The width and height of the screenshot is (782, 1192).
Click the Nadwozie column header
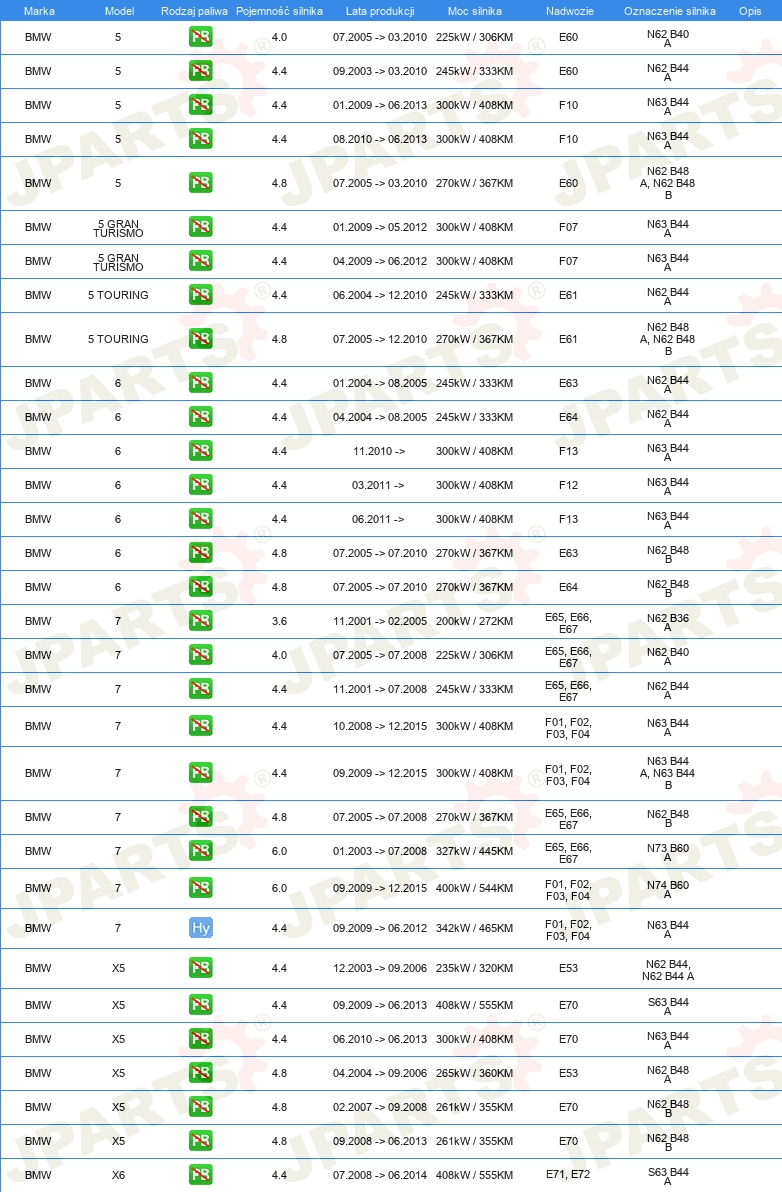coord(569,11)
